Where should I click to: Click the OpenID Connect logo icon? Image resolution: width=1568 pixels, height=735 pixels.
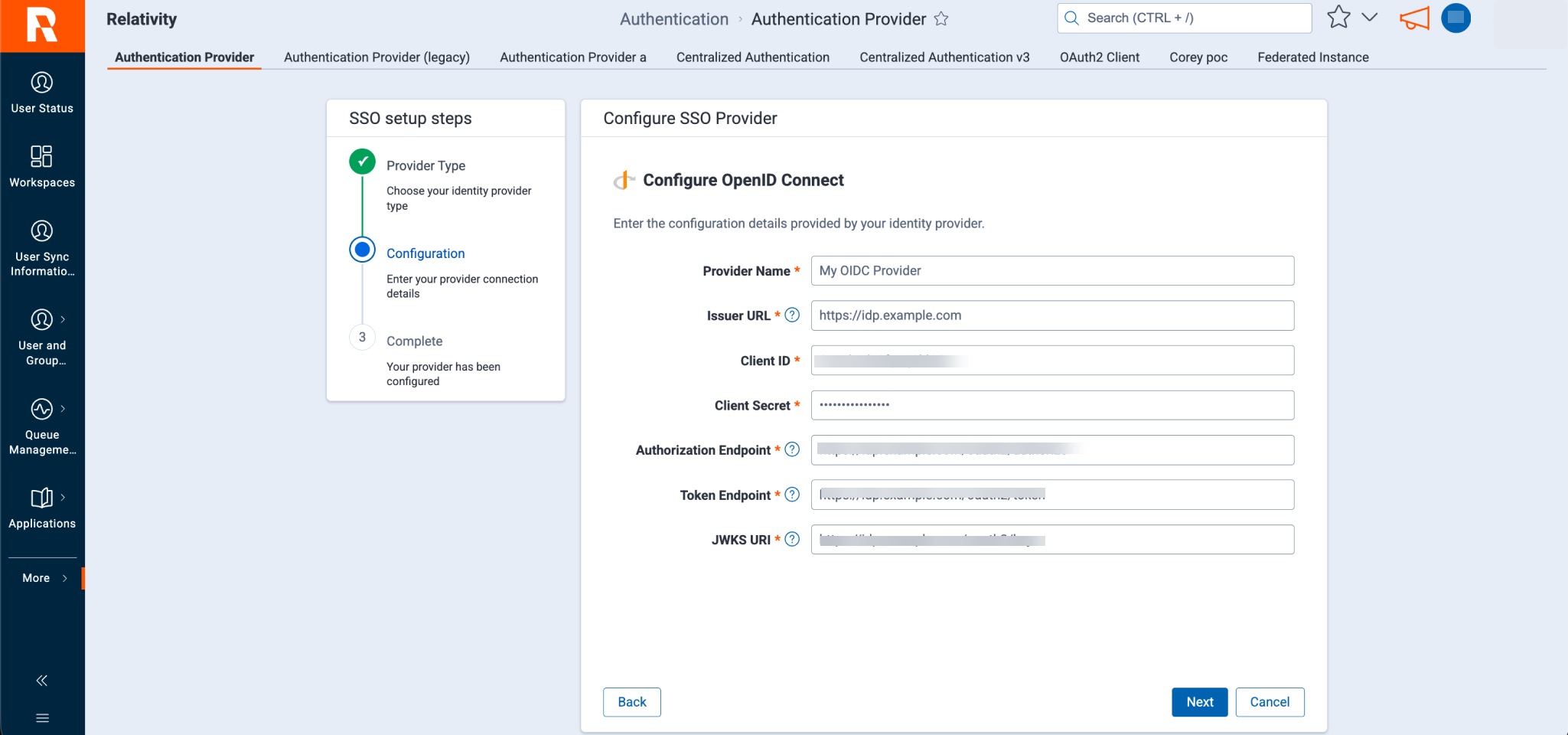624,180
